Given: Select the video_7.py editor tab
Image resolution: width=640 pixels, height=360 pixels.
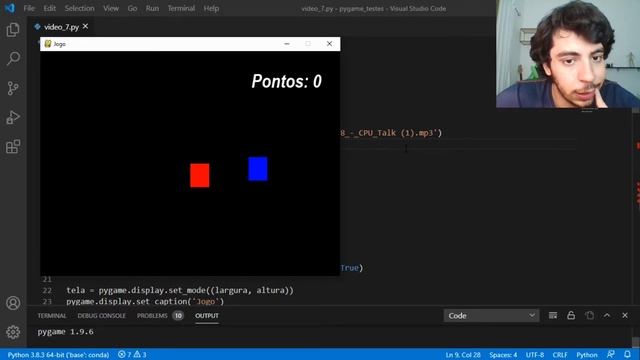Looking at the screenshot, I should (61, 27).
